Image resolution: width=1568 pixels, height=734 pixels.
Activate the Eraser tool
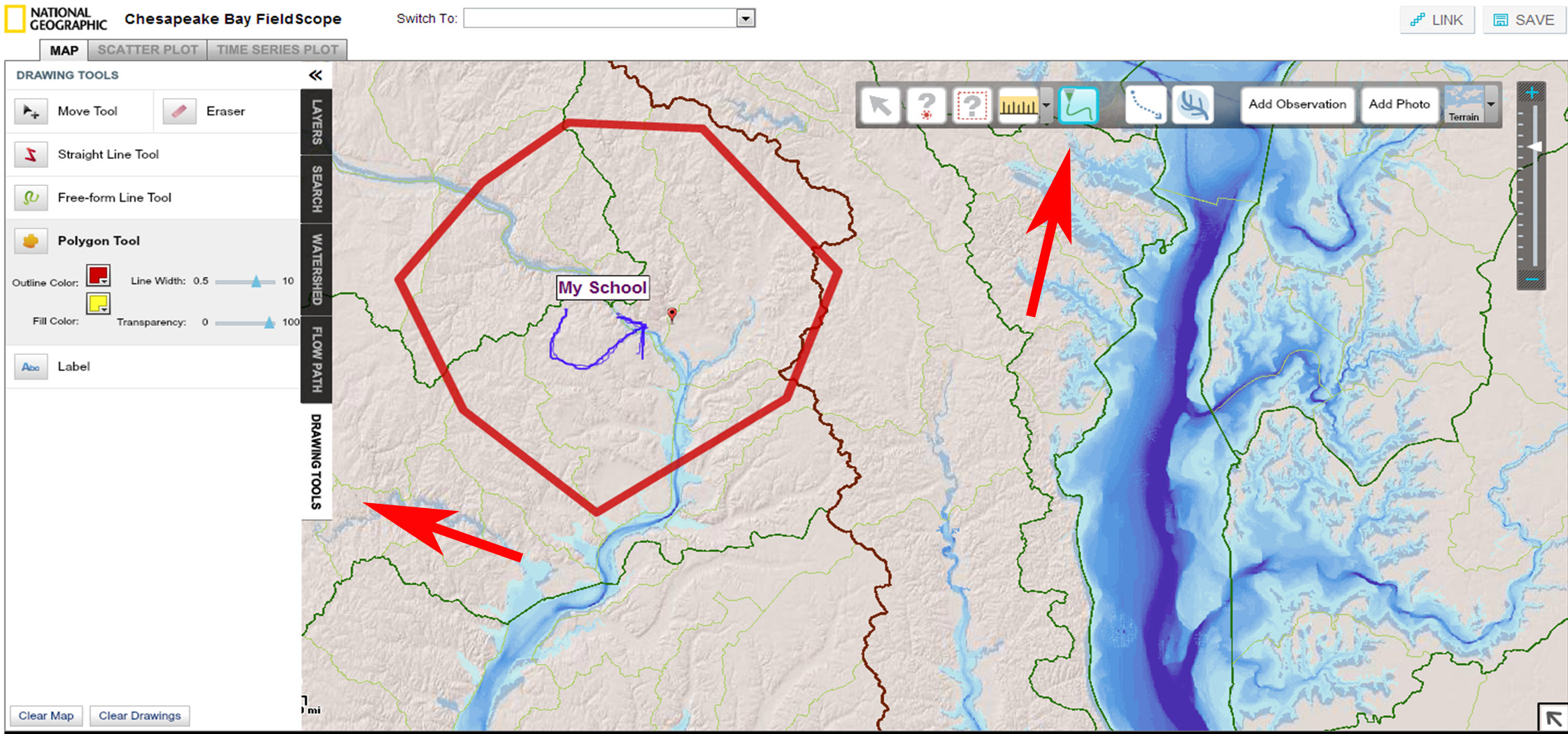tap(179, 111)
